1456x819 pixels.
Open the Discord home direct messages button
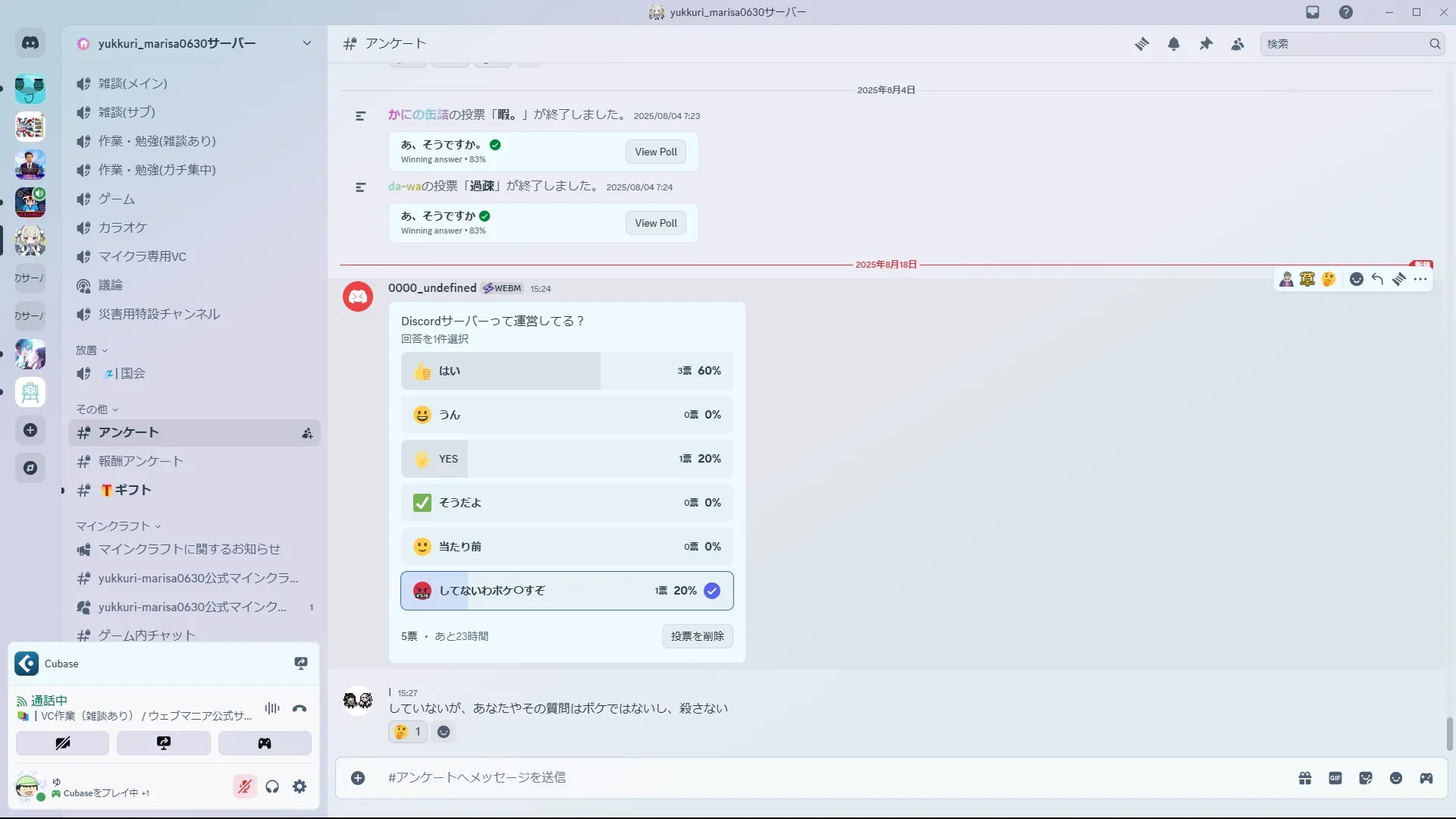(30, 43)
